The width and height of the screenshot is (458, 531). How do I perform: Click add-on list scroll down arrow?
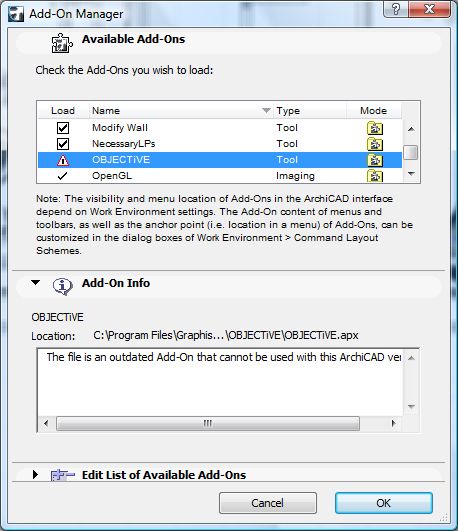(411, 174)
